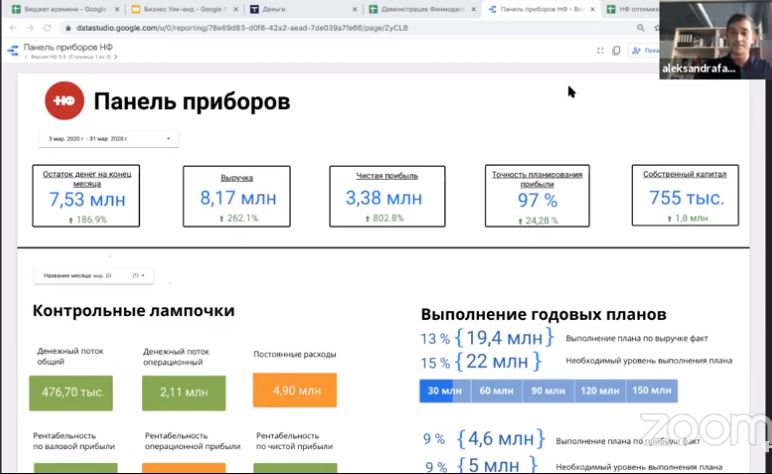
Task: Click the 7,53 млн value
Action: [x=87, y=200]
